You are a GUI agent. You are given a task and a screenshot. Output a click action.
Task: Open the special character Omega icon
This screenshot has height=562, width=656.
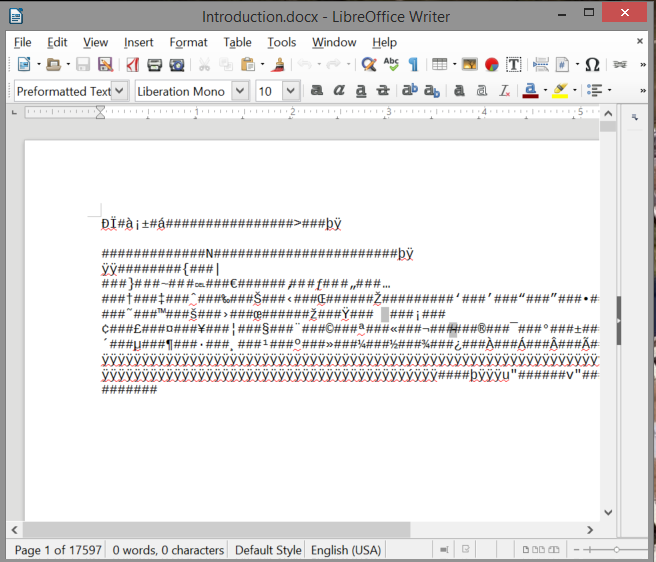point(592,64)
